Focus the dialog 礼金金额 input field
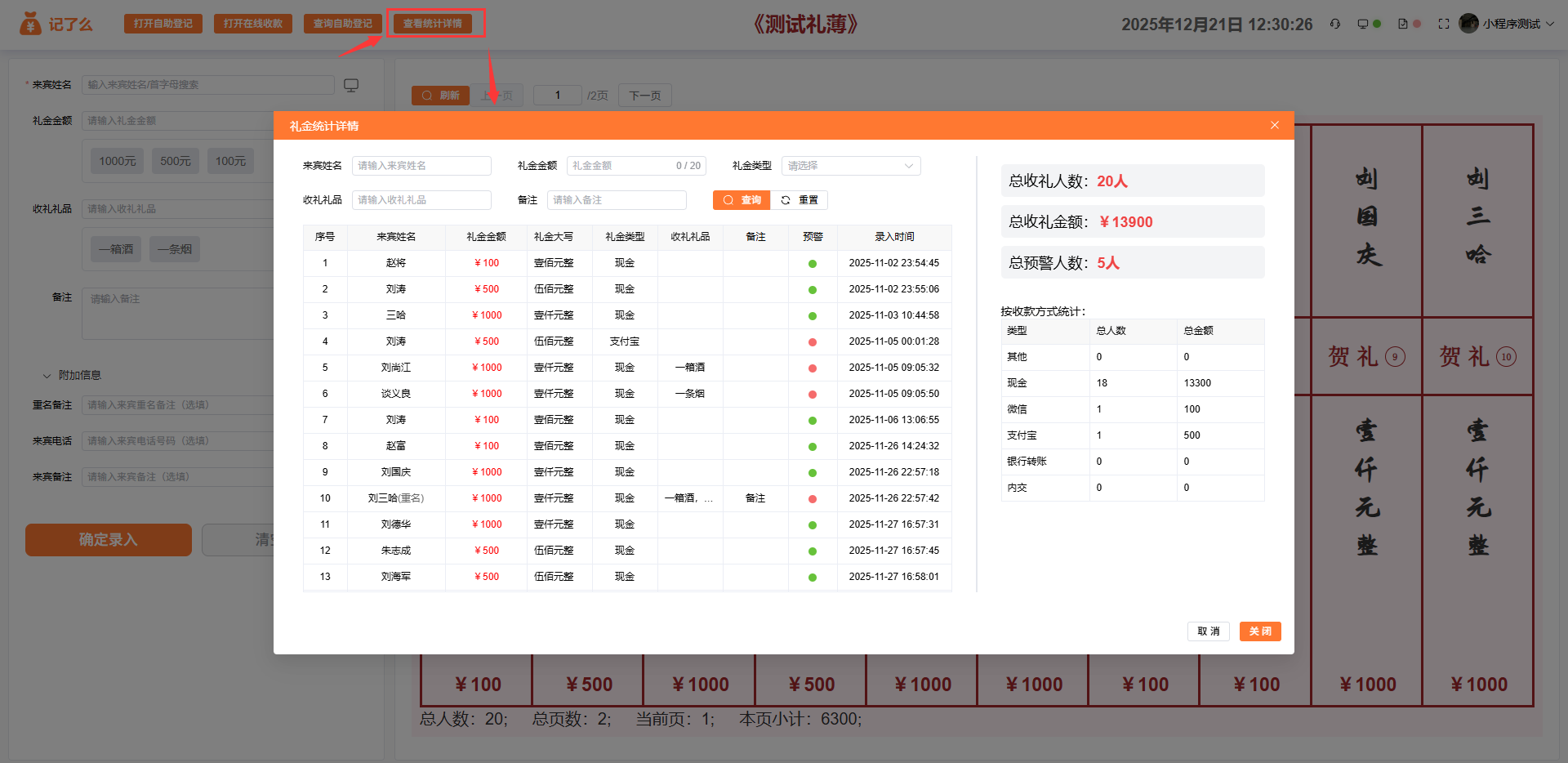 tap(636, 166)
